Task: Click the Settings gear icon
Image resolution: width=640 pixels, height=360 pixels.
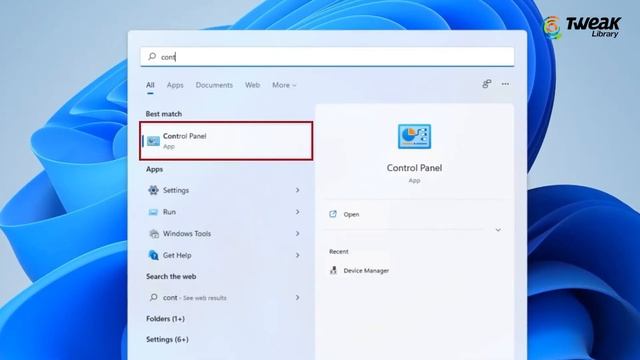Action: click(153, 190)
